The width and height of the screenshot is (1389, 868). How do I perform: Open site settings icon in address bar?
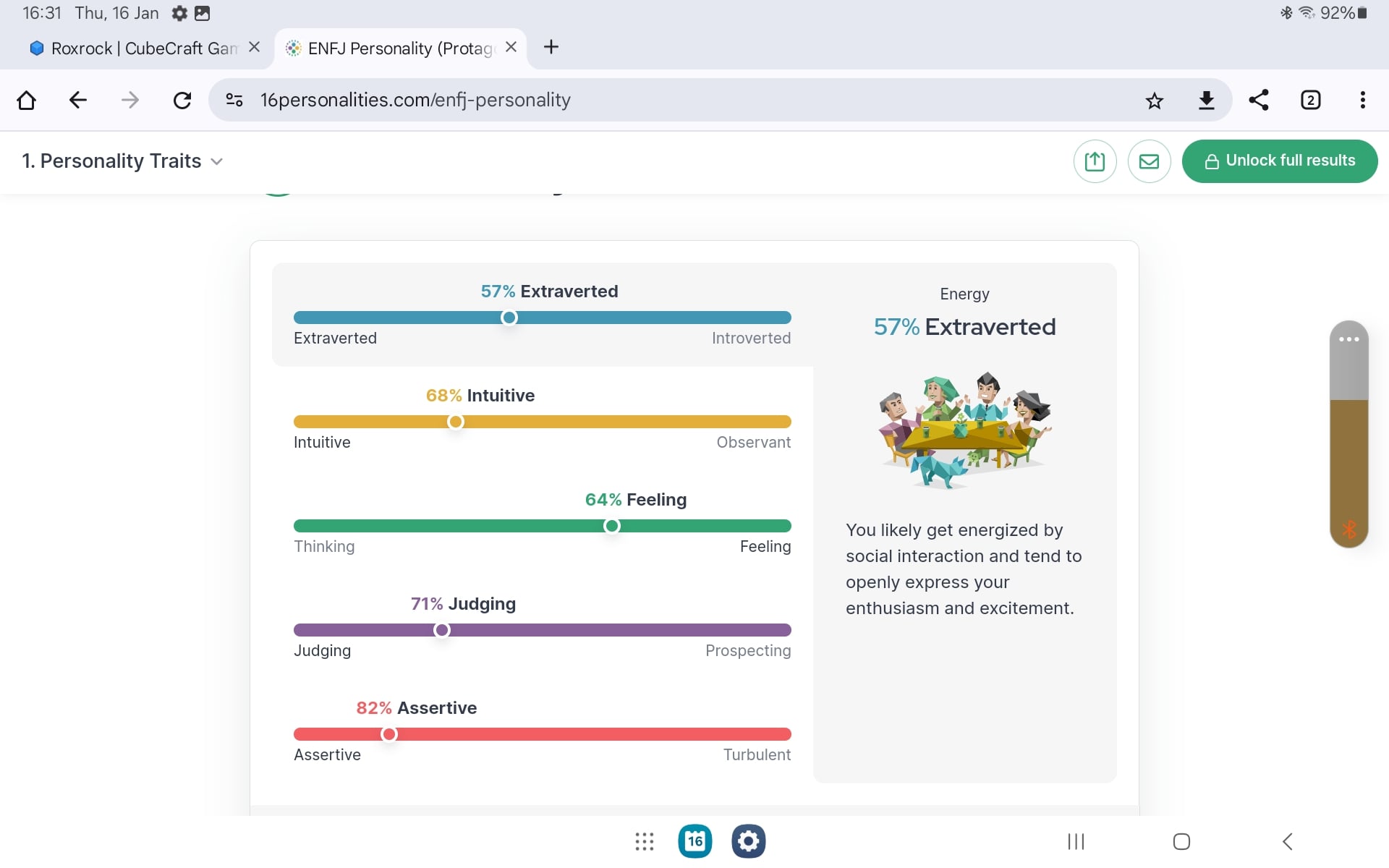tap(234, 100)
